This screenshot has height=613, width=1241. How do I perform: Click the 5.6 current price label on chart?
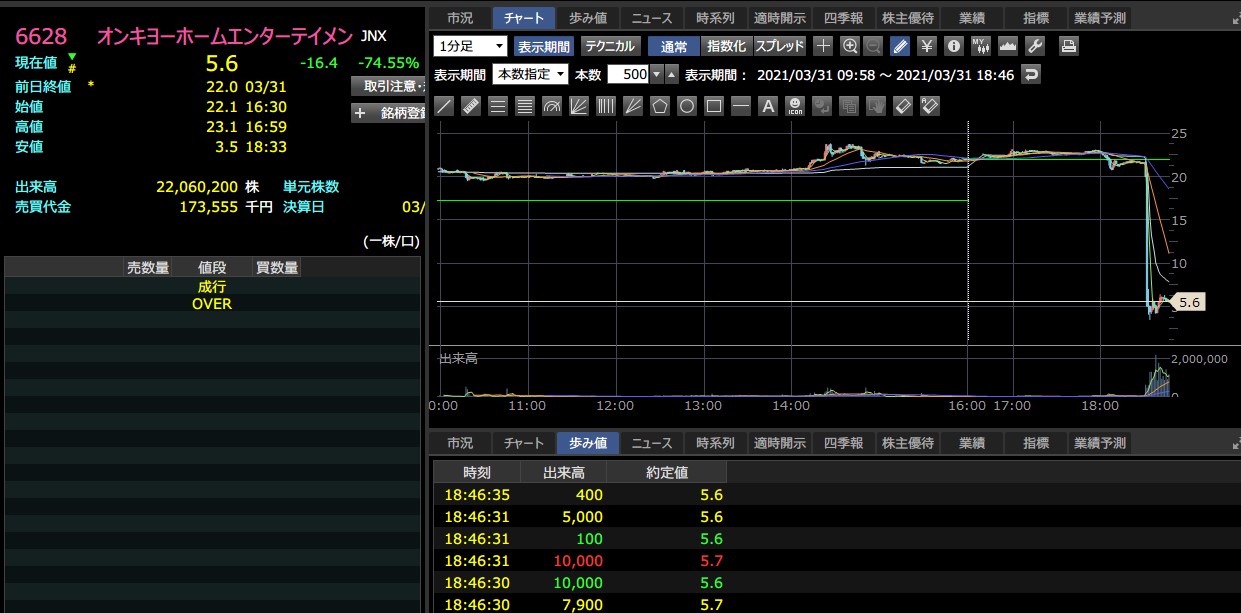coord(1189,301)
